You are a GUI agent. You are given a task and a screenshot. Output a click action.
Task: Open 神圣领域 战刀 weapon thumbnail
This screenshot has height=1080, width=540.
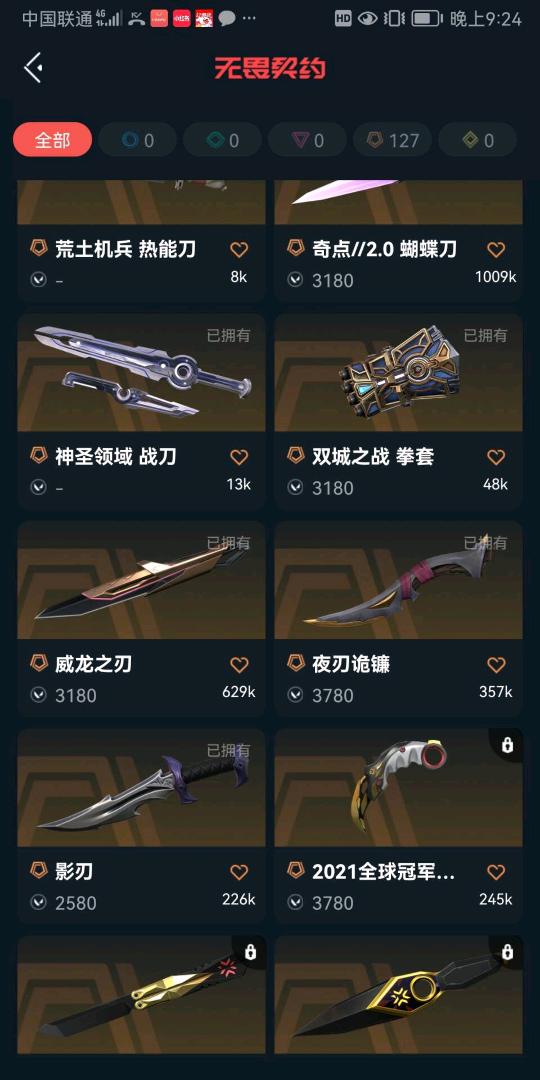[x=141, y=373]
